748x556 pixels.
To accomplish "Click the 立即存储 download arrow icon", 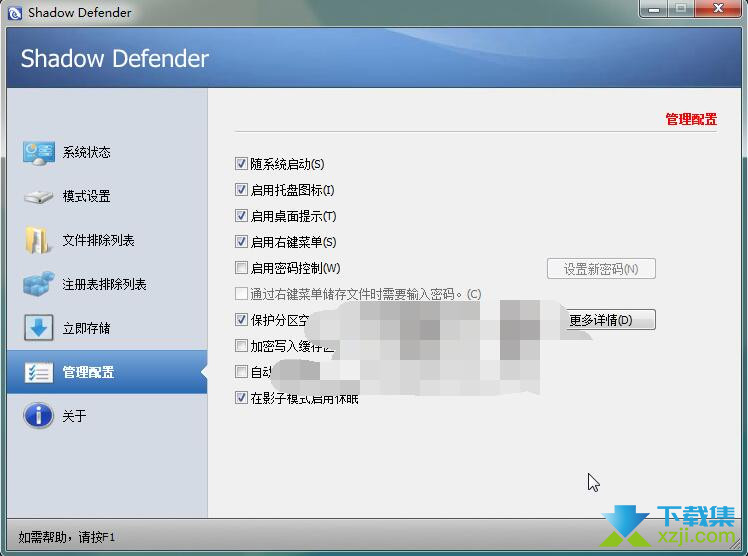I will pos(39,328).
